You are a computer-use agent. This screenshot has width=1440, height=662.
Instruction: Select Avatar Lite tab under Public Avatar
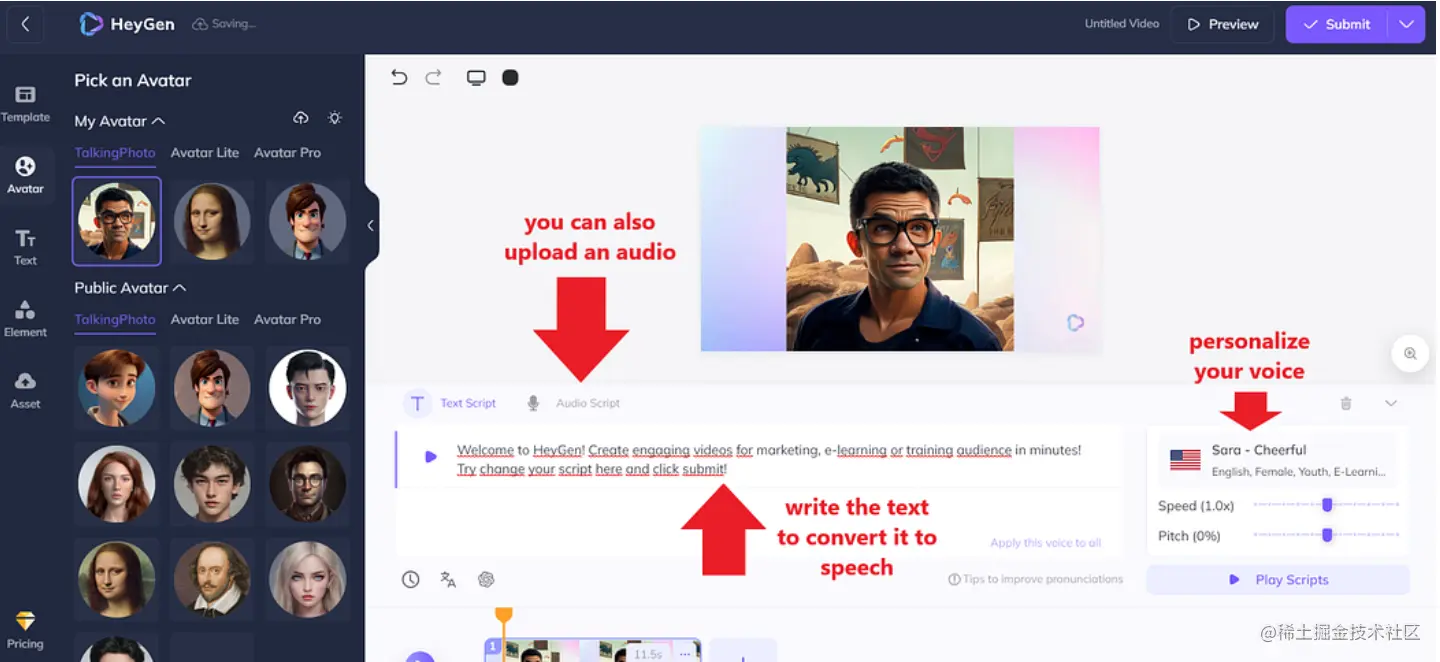[205, 319]
